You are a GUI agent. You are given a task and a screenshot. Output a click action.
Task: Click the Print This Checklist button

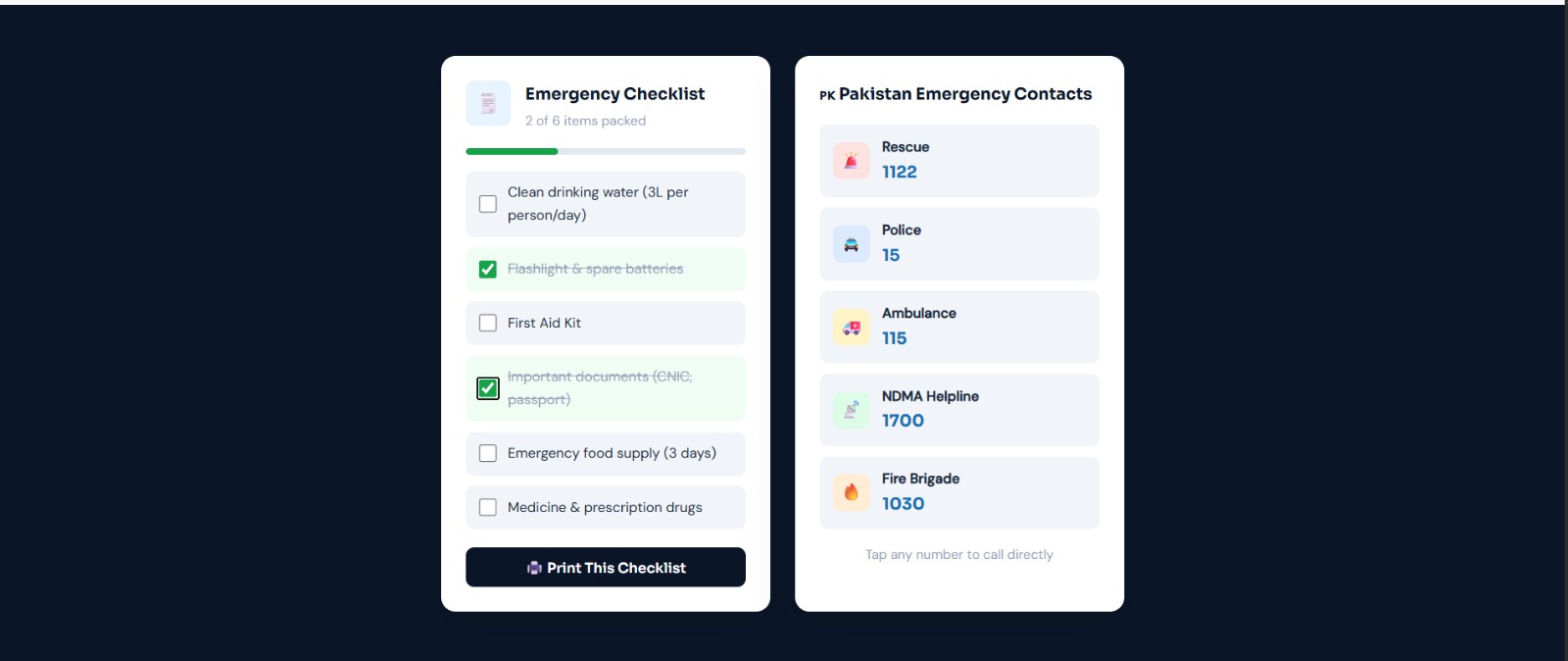[x=606, y=567]
